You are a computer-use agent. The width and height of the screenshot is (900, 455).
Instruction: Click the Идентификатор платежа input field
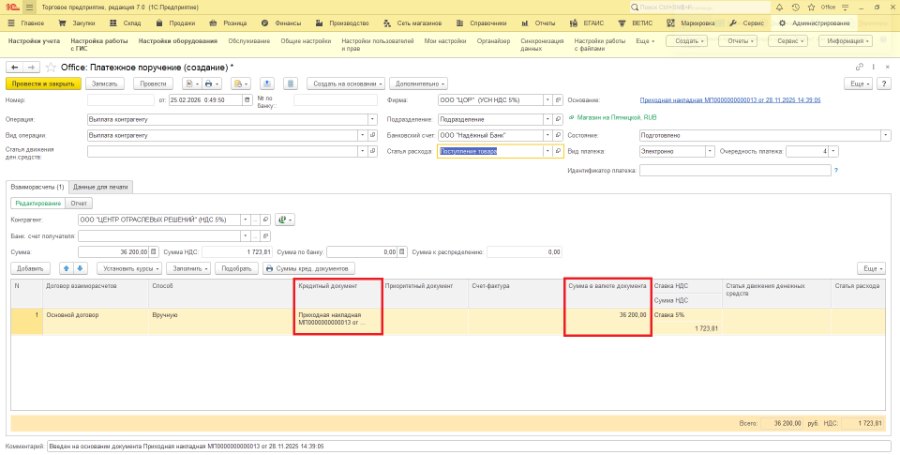click(x=735, y=170)
